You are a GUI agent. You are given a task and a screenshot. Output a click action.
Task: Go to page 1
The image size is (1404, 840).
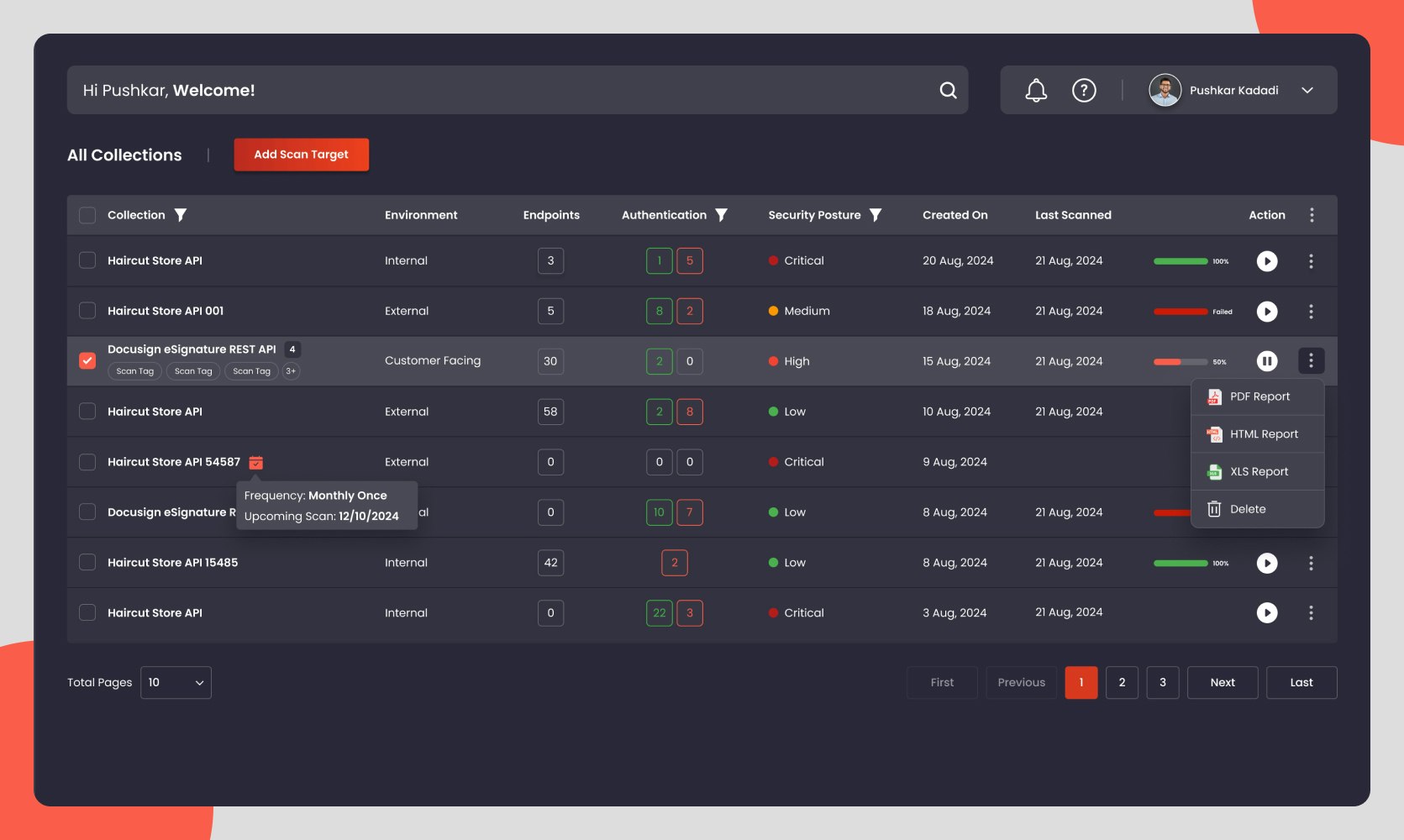pos(1081,682)
